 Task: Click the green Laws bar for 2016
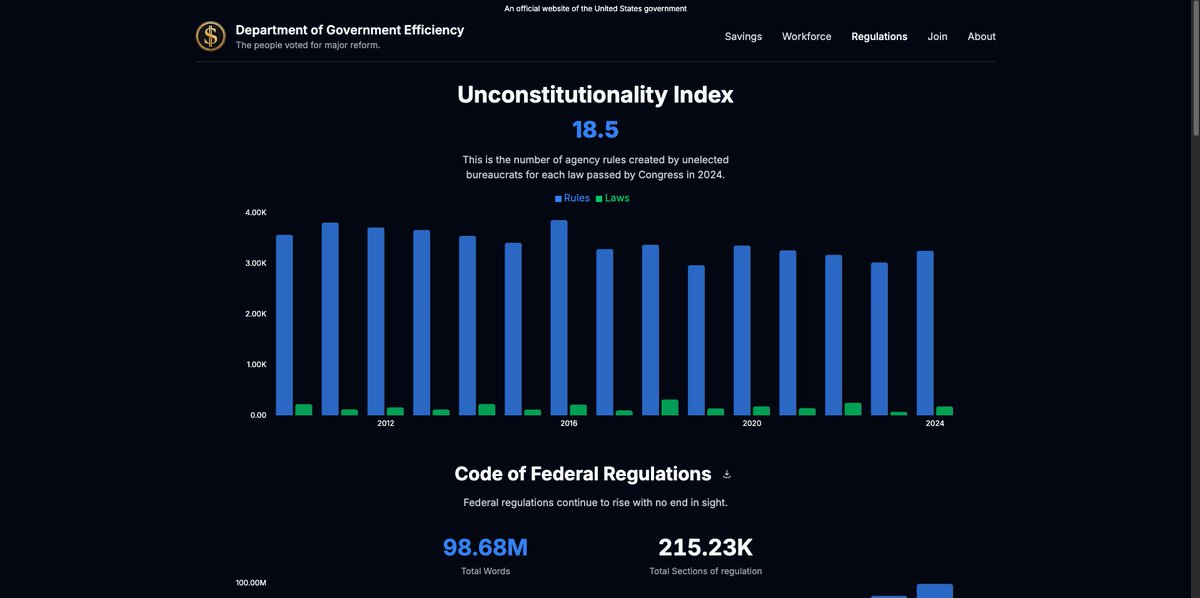(x=579, y=410)
